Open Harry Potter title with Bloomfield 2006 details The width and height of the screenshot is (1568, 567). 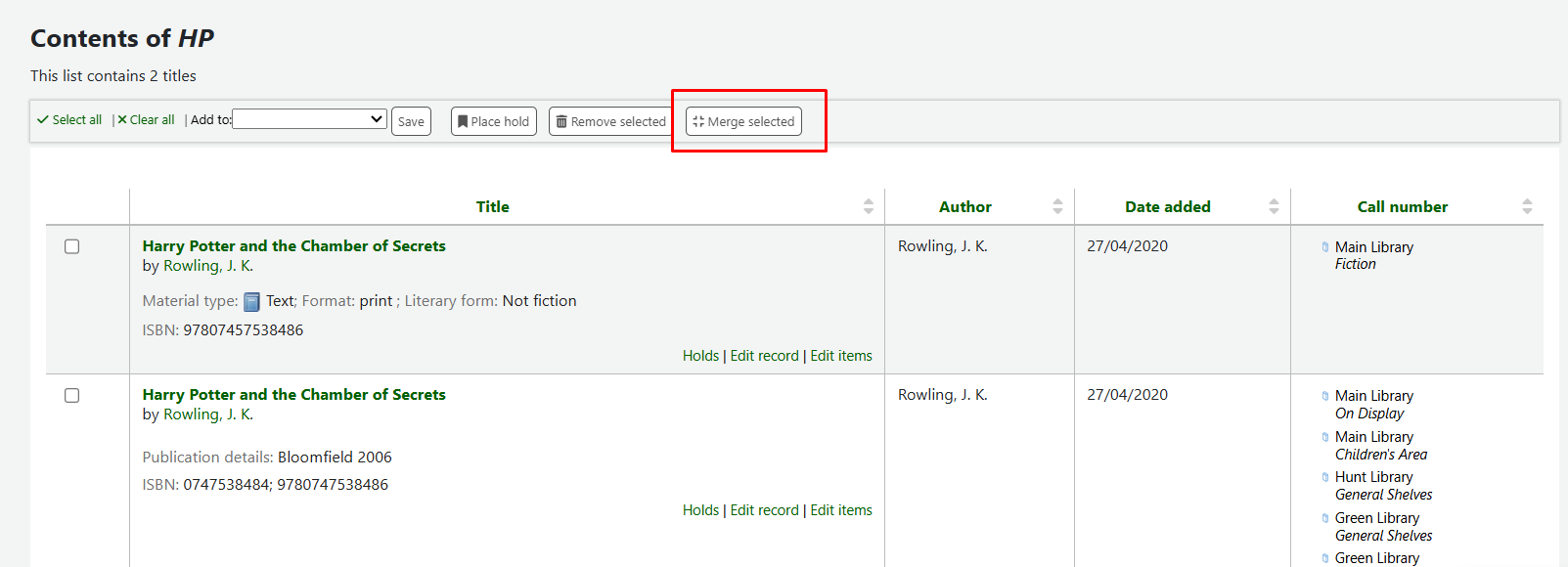(293, 395)
